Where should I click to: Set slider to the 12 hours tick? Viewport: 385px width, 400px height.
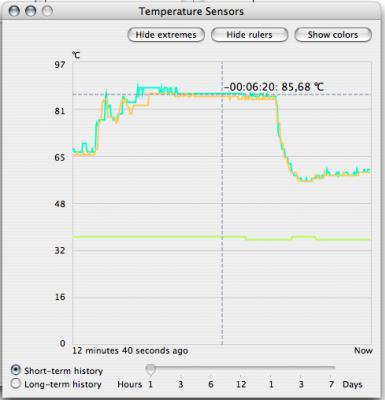241,384
